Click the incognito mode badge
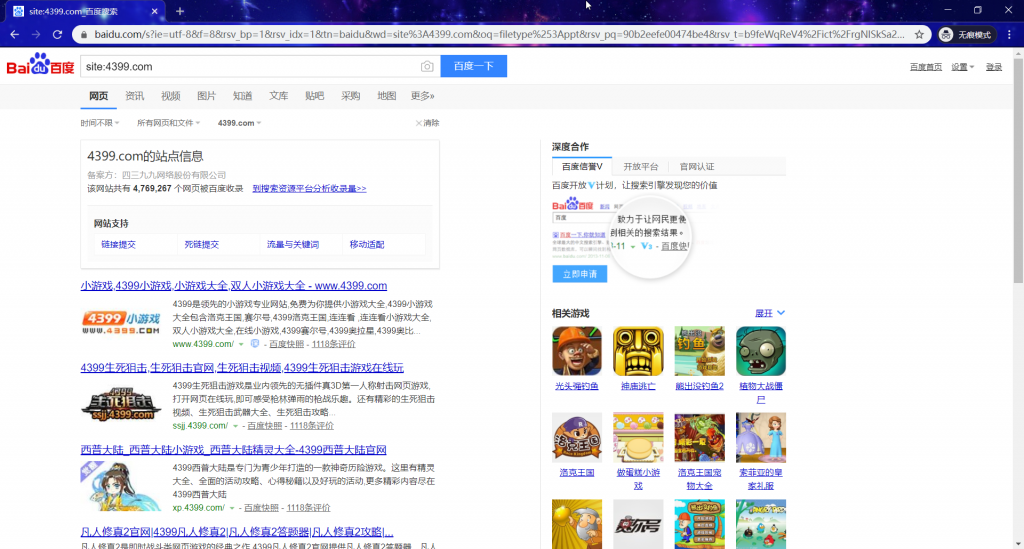Image resolution: width=1024 pixels, height=549 pixels. 967,35
